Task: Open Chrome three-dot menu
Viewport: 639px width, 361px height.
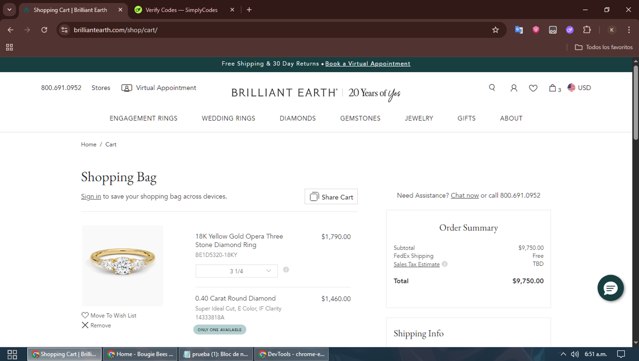Action: [628, 30]
